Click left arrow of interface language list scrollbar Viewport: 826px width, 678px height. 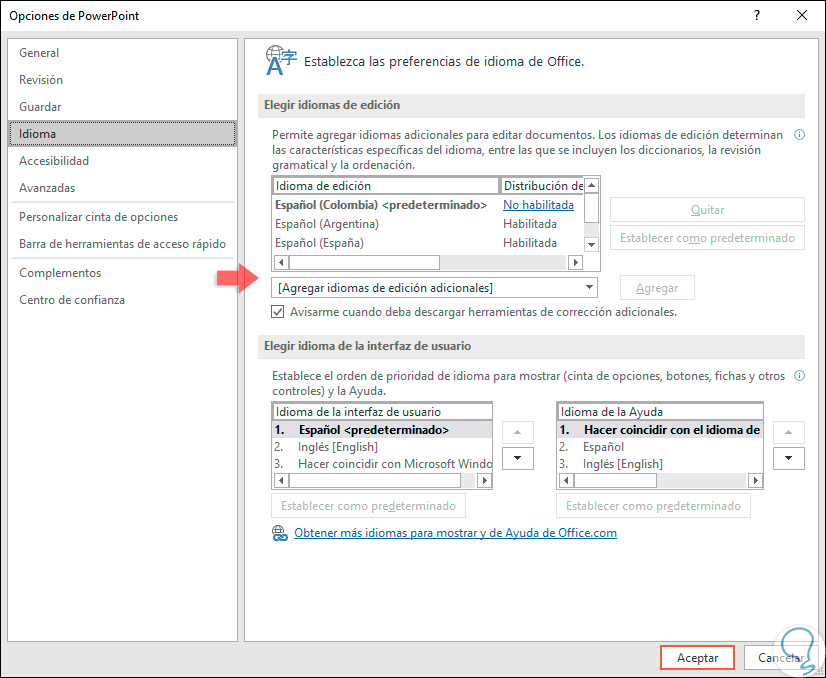(281, 480)
